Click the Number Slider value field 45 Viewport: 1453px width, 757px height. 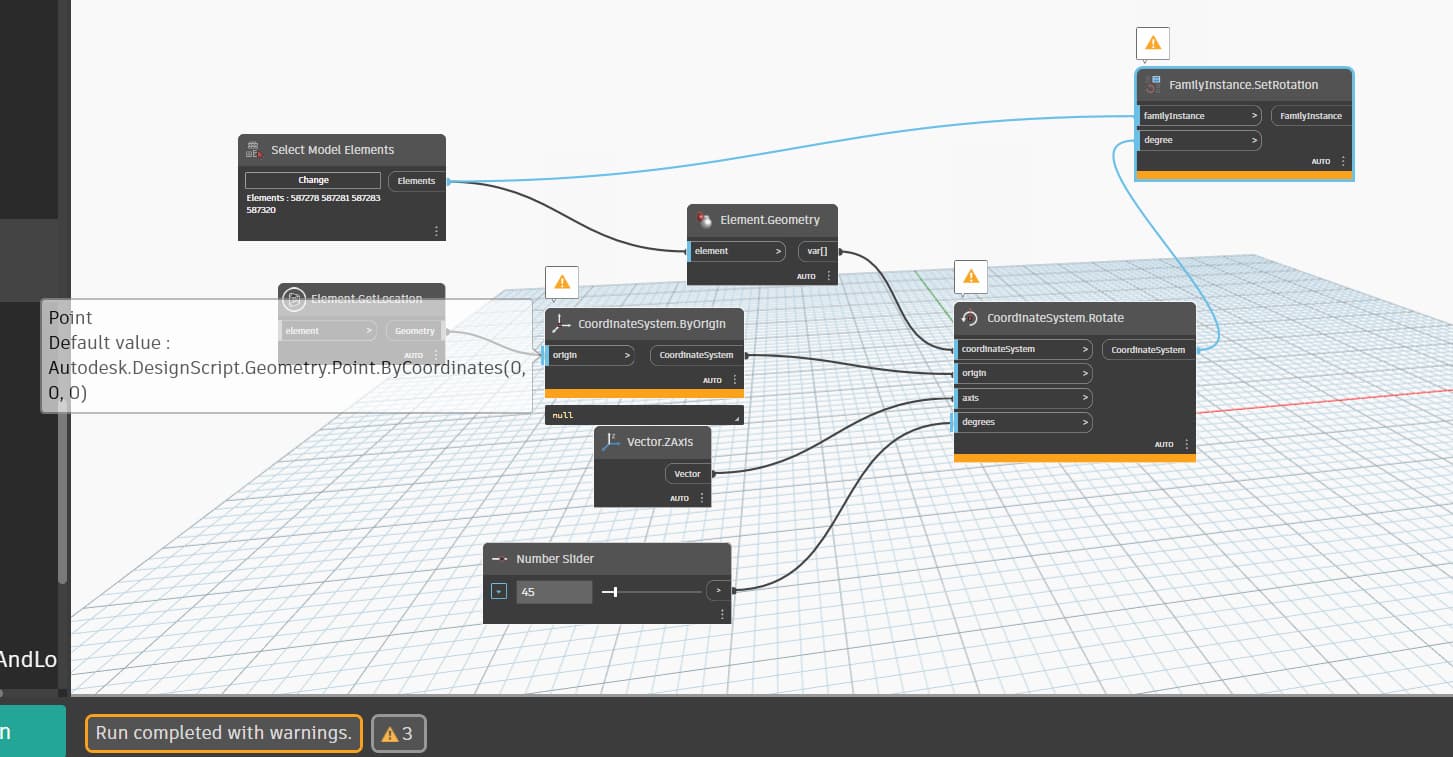554,592
